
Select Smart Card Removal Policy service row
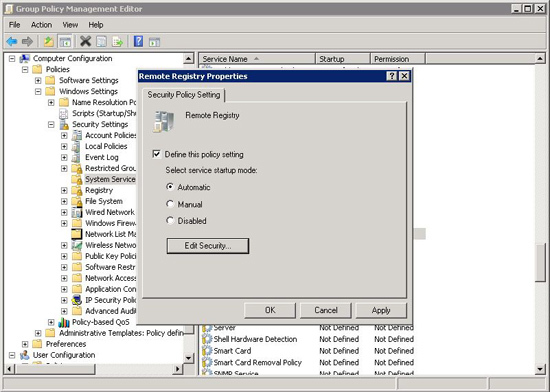308,362
